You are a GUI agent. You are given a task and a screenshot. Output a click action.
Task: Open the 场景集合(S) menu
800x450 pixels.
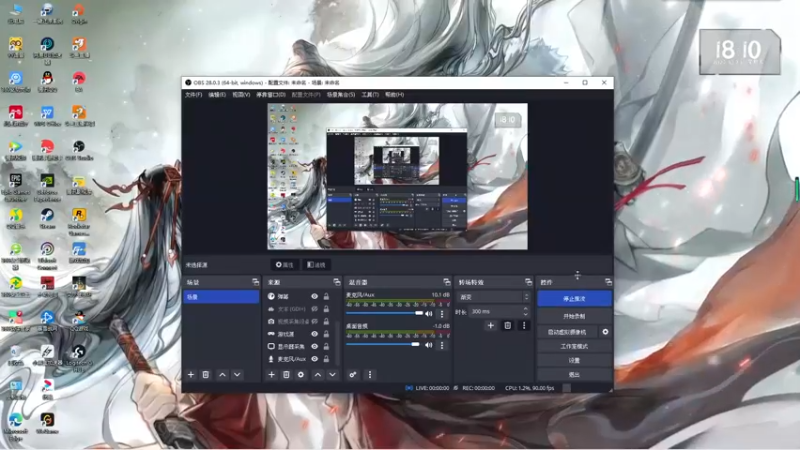[341, 94]
